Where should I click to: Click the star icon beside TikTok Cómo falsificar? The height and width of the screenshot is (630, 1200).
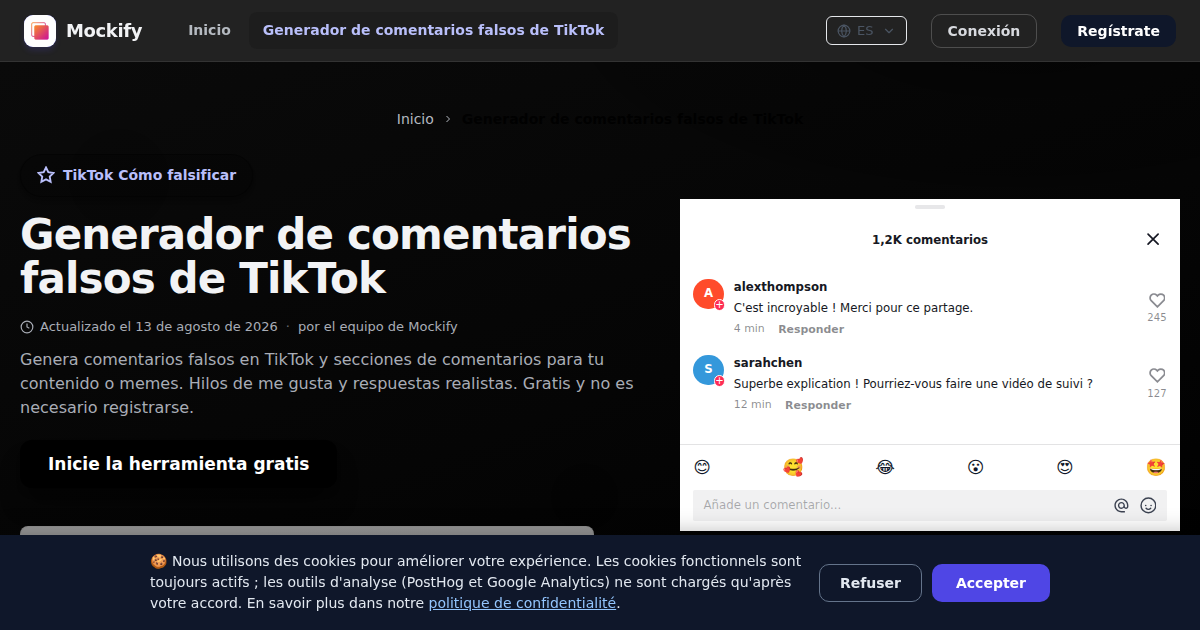pos(46,175)
